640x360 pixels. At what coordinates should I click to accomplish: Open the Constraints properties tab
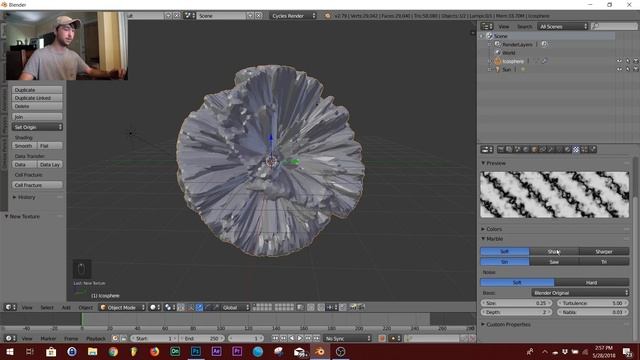[x=542, y=149]
